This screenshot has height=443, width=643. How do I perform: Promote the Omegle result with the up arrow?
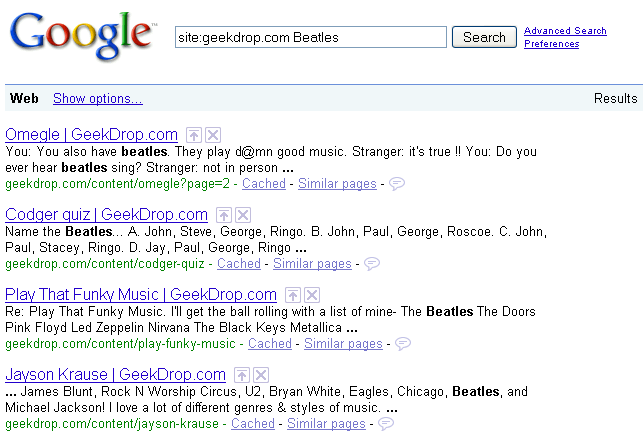pyautogui.click(x=194, y=135)
